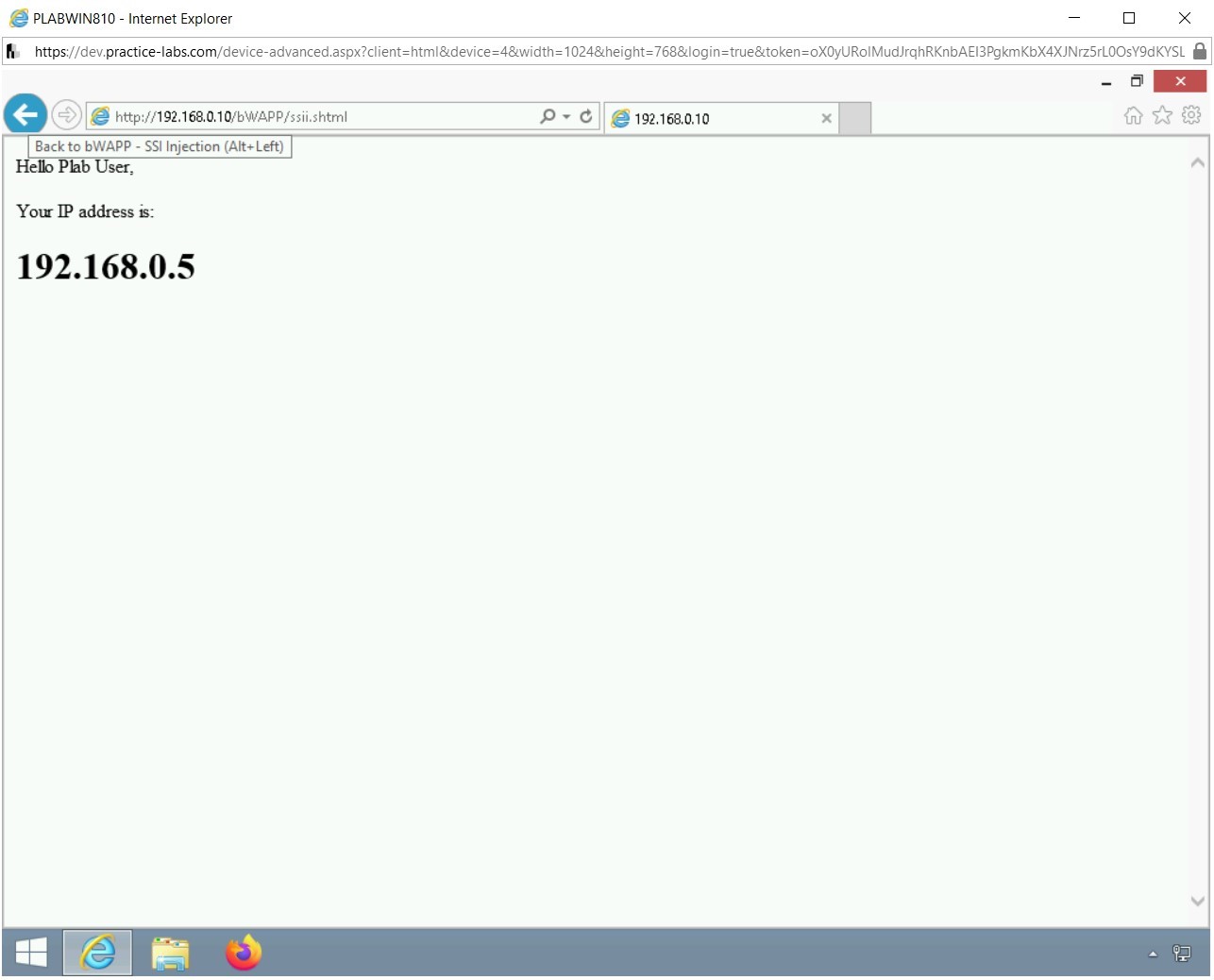Viewport: 1214px width, 980px height.
Task: Open the Favorites star panel
Action: (x=1160, y=114)
